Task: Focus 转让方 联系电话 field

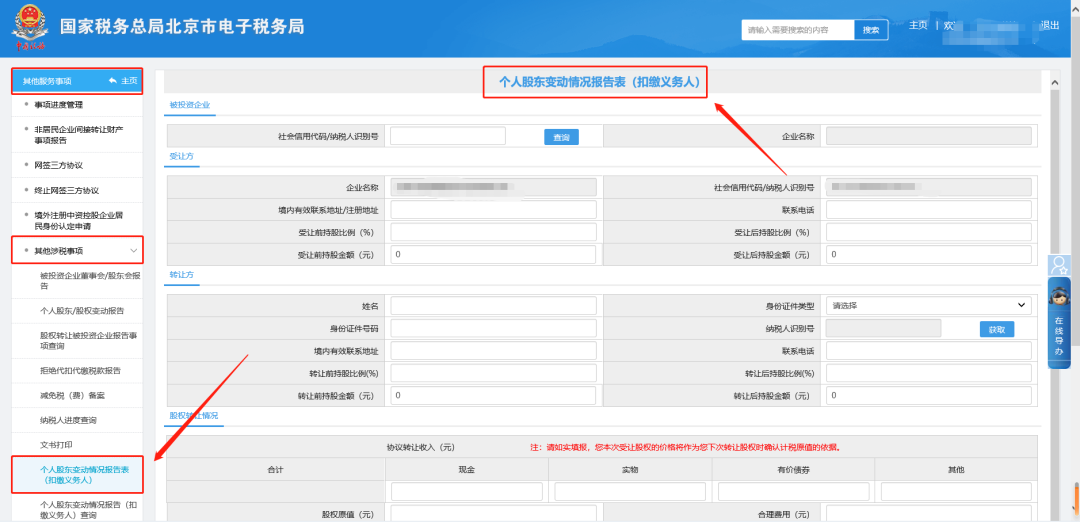Action: pos(928,351)
